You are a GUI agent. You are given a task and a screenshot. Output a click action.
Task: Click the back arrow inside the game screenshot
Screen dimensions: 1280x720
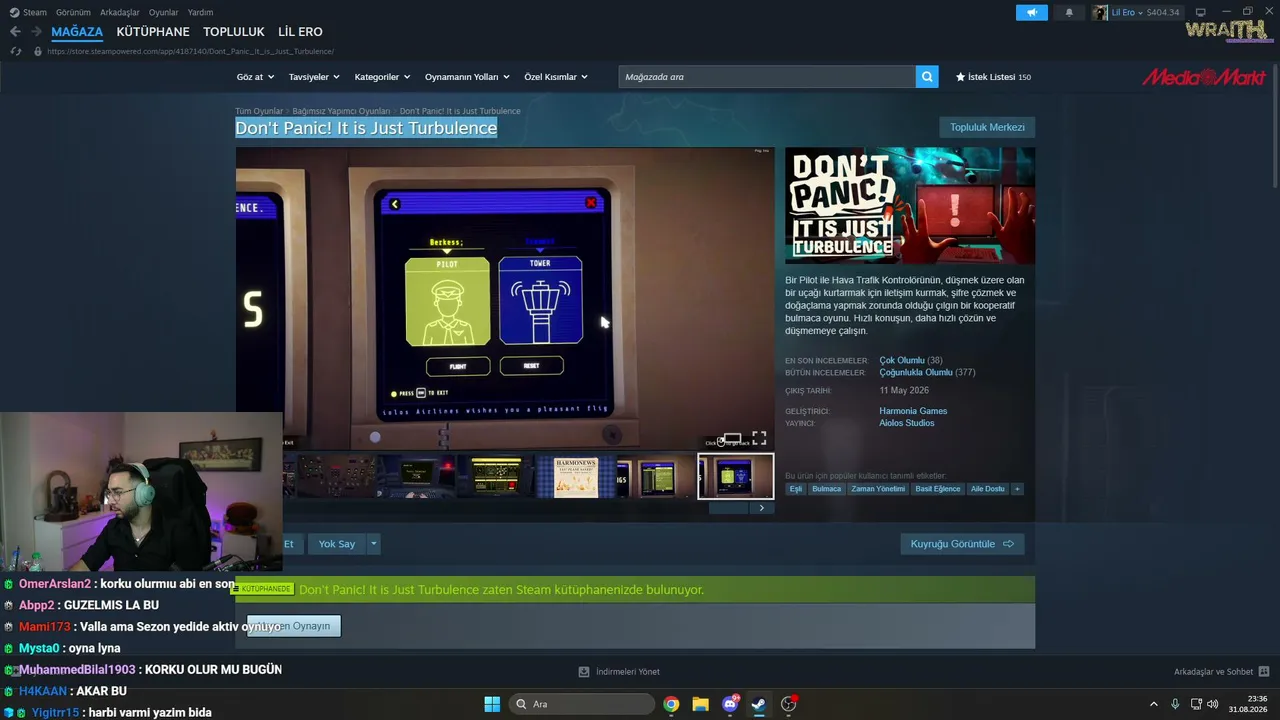pos(395,204)
